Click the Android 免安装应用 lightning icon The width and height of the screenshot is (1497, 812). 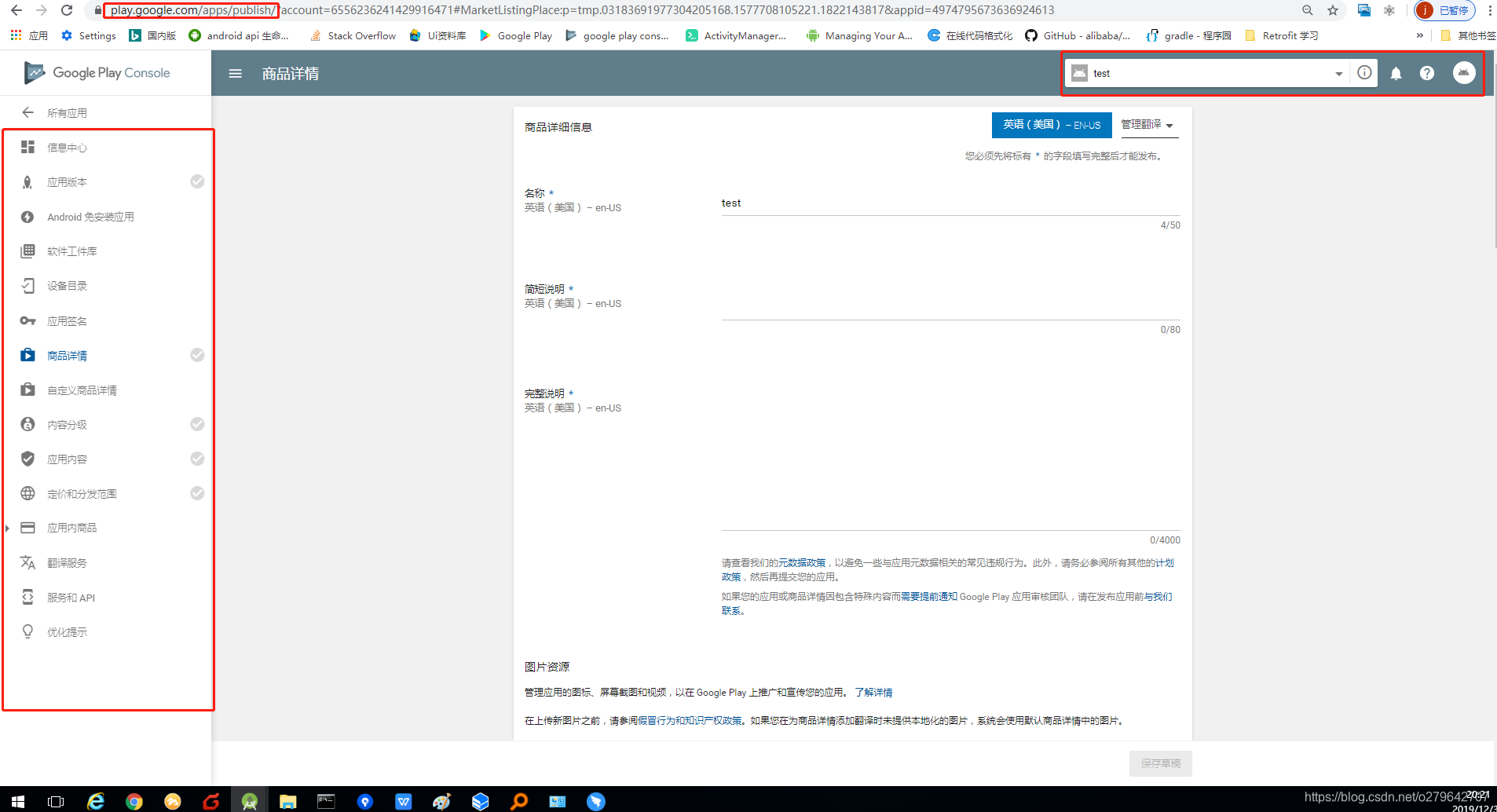28,217
